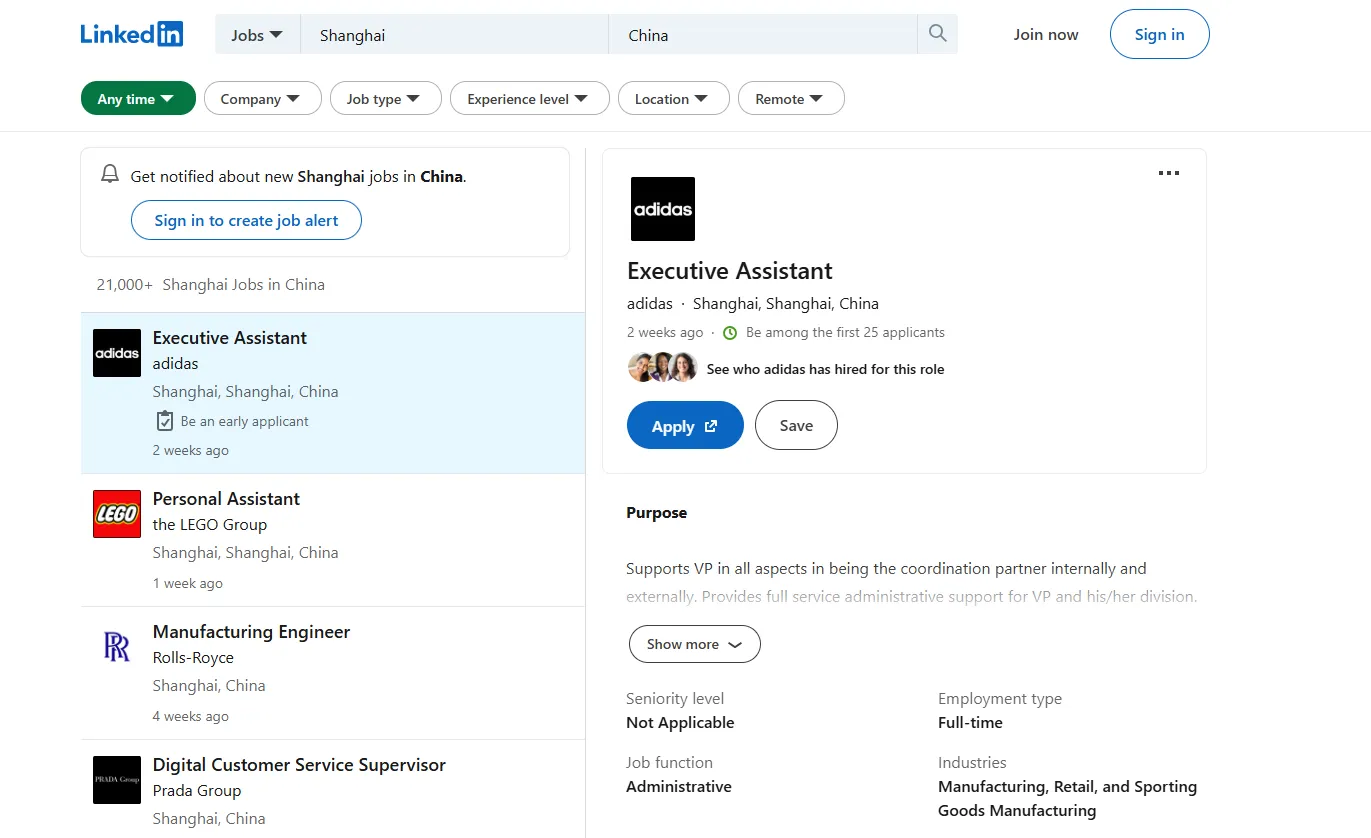Click Sign in to create job alert
This screenshot has width=1371, height=838.
click(x=246, y=220)
